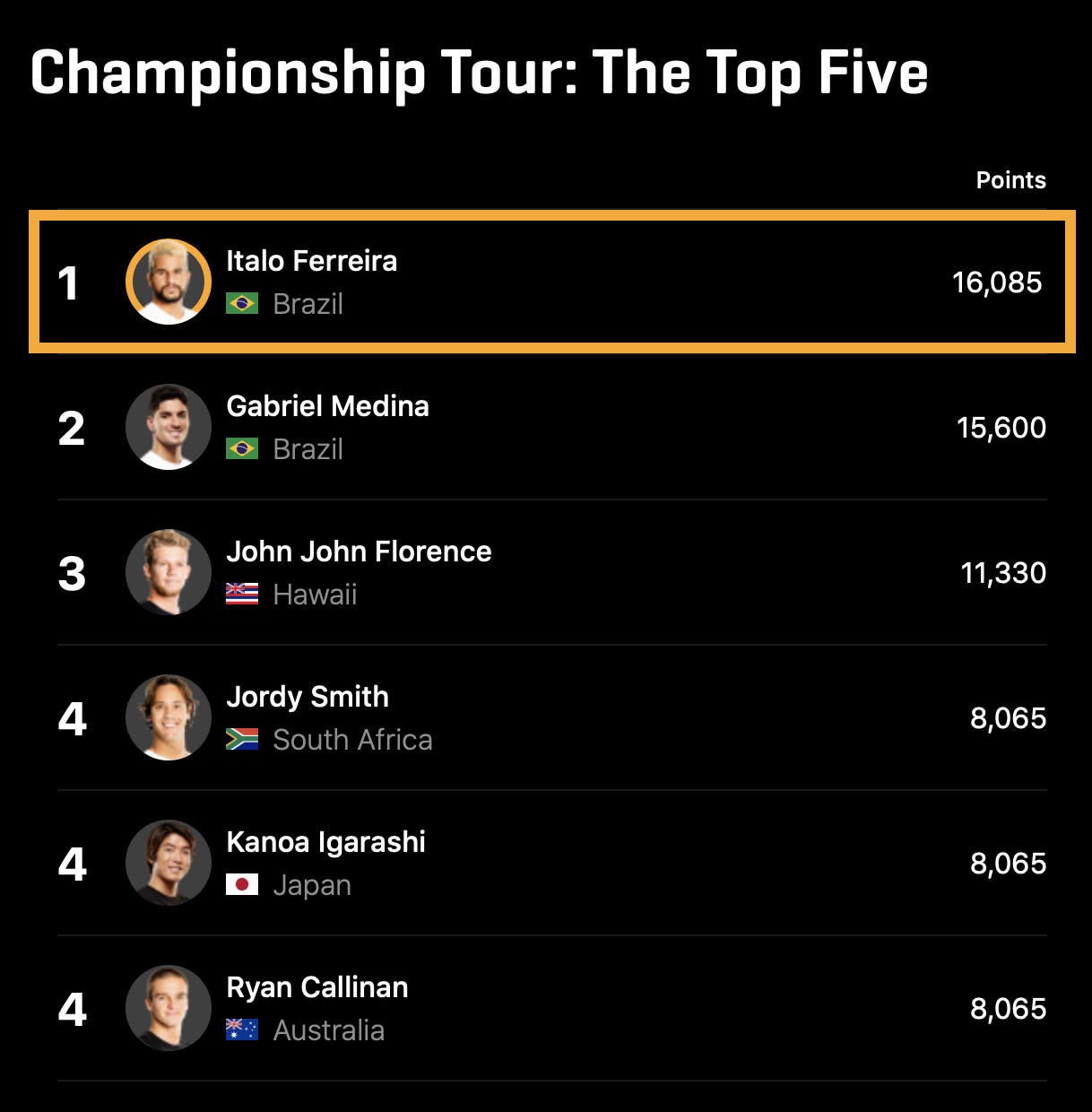Click the Hawaii flag icon
1092x1112 pixels.
[242, 595]
